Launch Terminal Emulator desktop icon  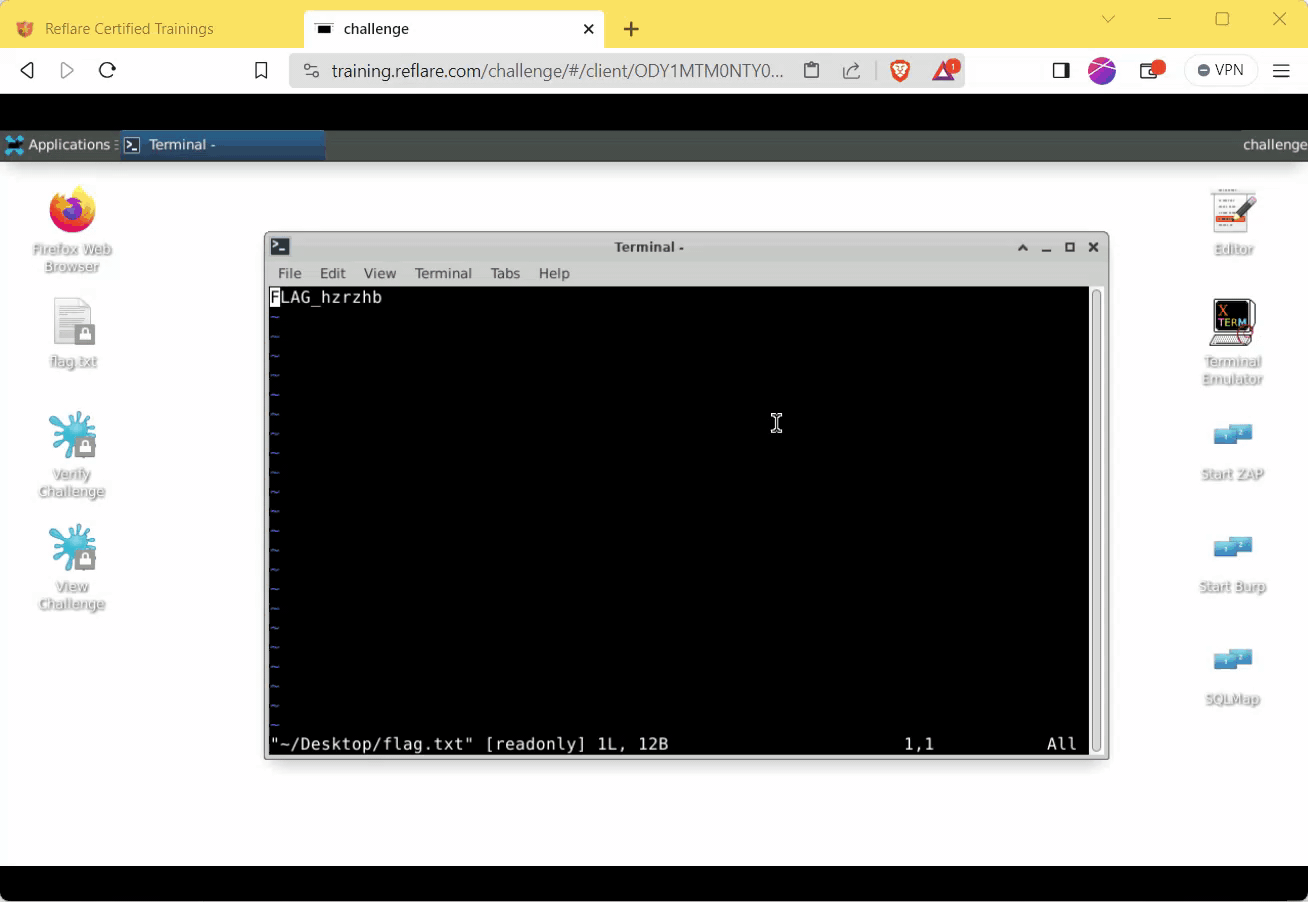tap(1233, 342)
